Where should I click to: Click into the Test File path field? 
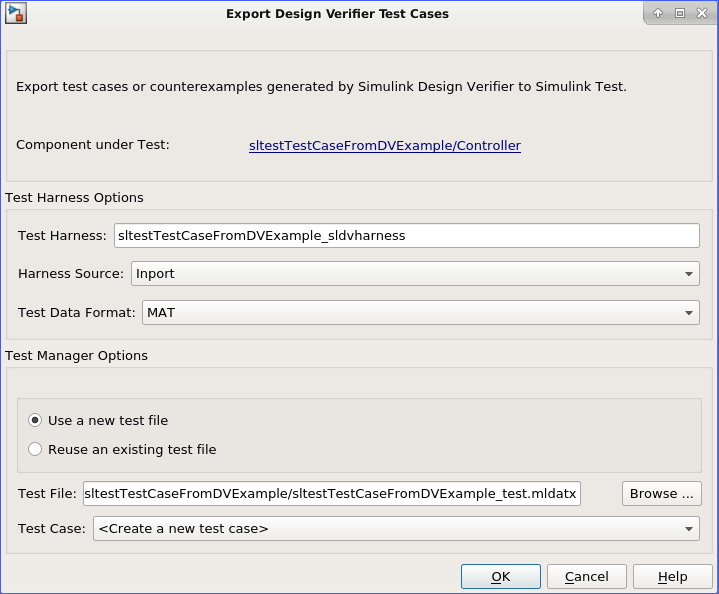point(331,494)
